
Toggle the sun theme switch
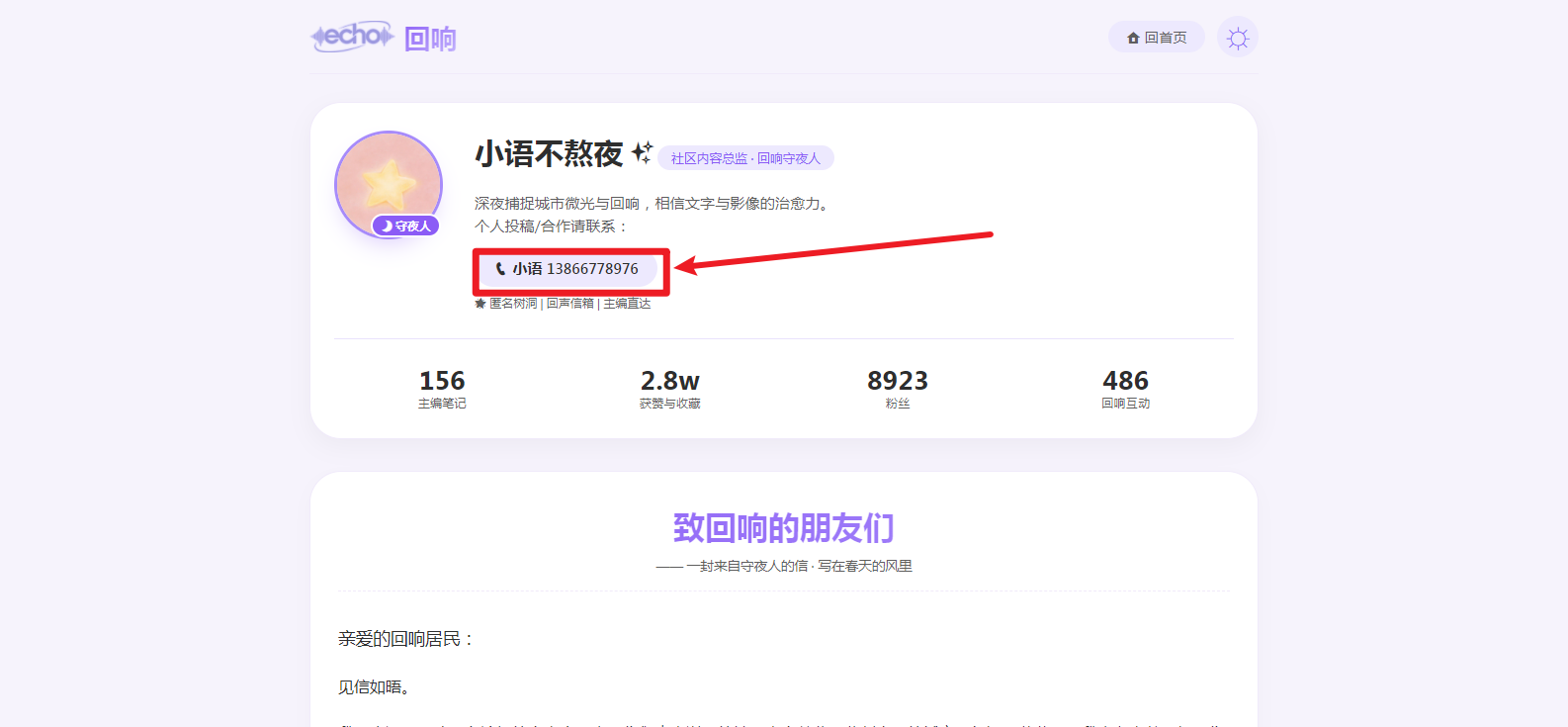(x=1237, y=38)
